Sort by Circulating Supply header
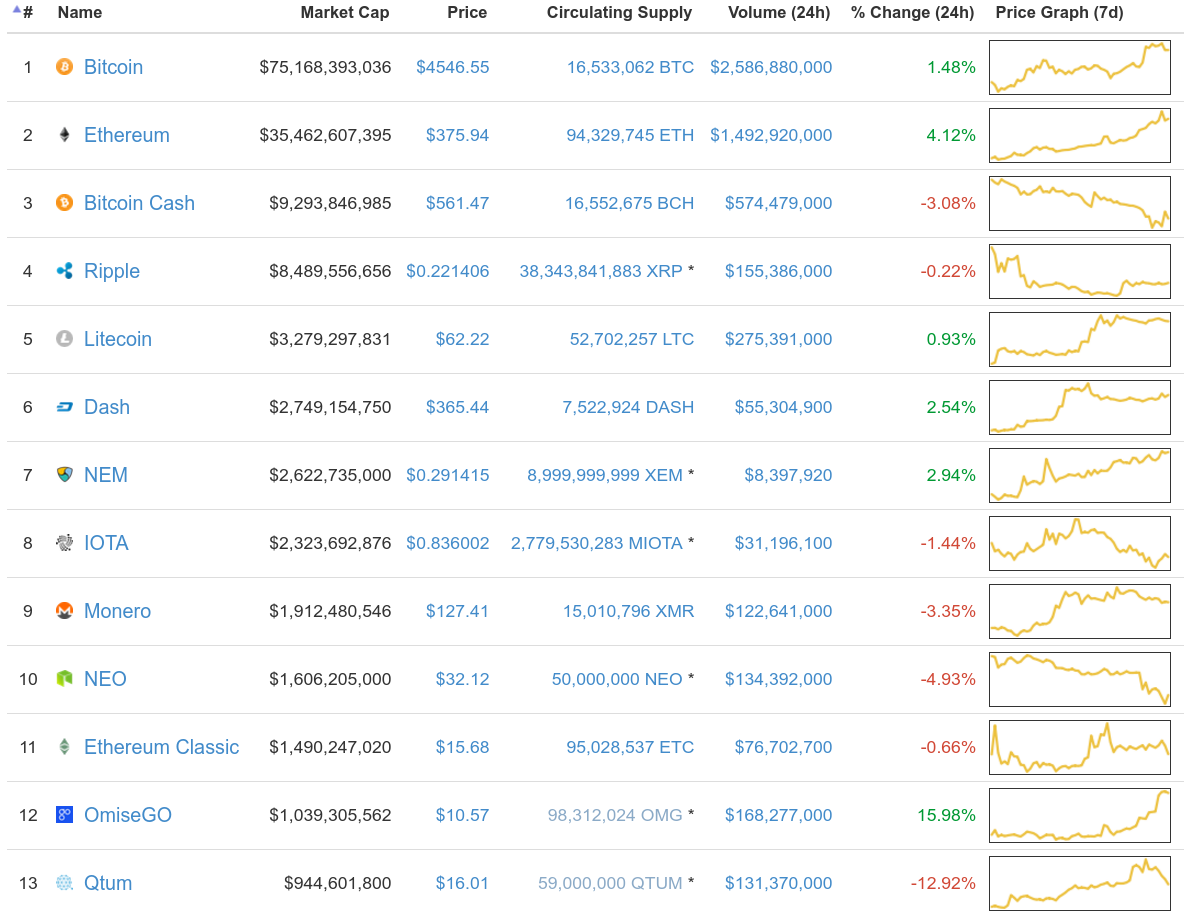The height and width of the screenshot is (914, 1189). tap(620, 12)
